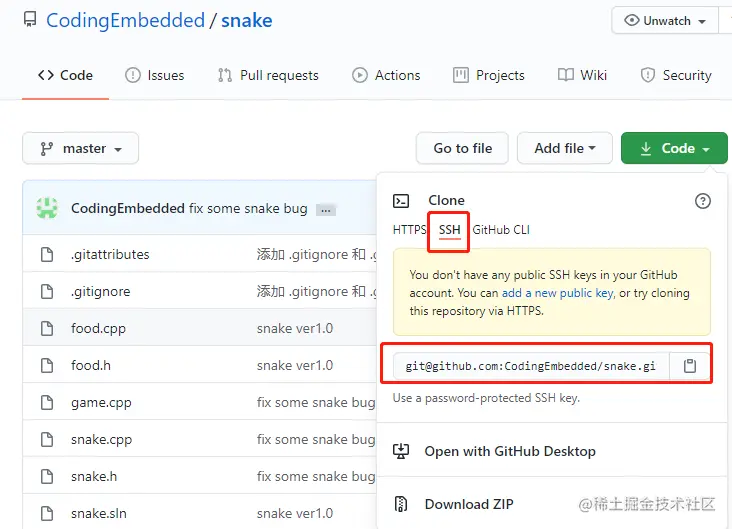
Task: Open the Actions tab
Action: pyautogui.click(x=386, y=75)
